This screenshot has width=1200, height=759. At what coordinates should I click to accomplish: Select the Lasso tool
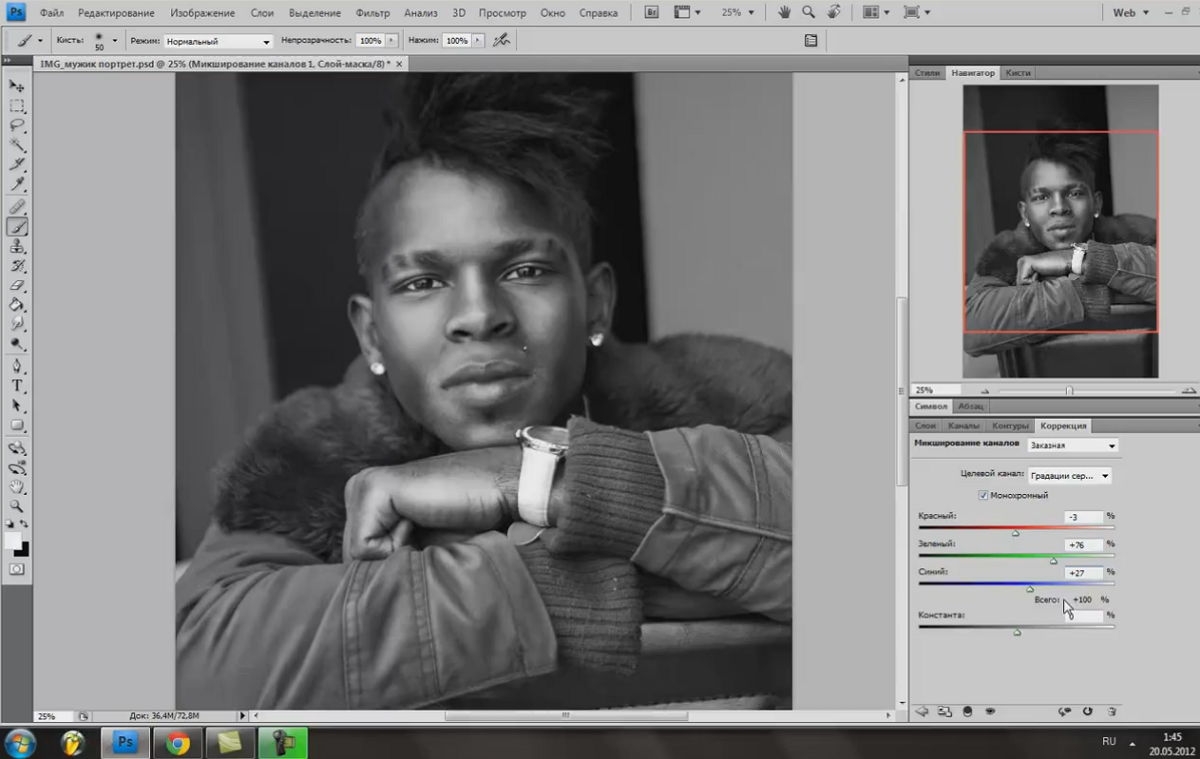(17, 125)
